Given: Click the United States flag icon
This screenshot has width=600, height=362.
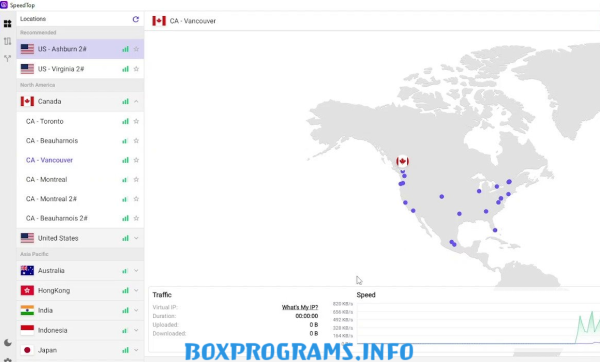Looking at the screenshot, I should 27,238.
